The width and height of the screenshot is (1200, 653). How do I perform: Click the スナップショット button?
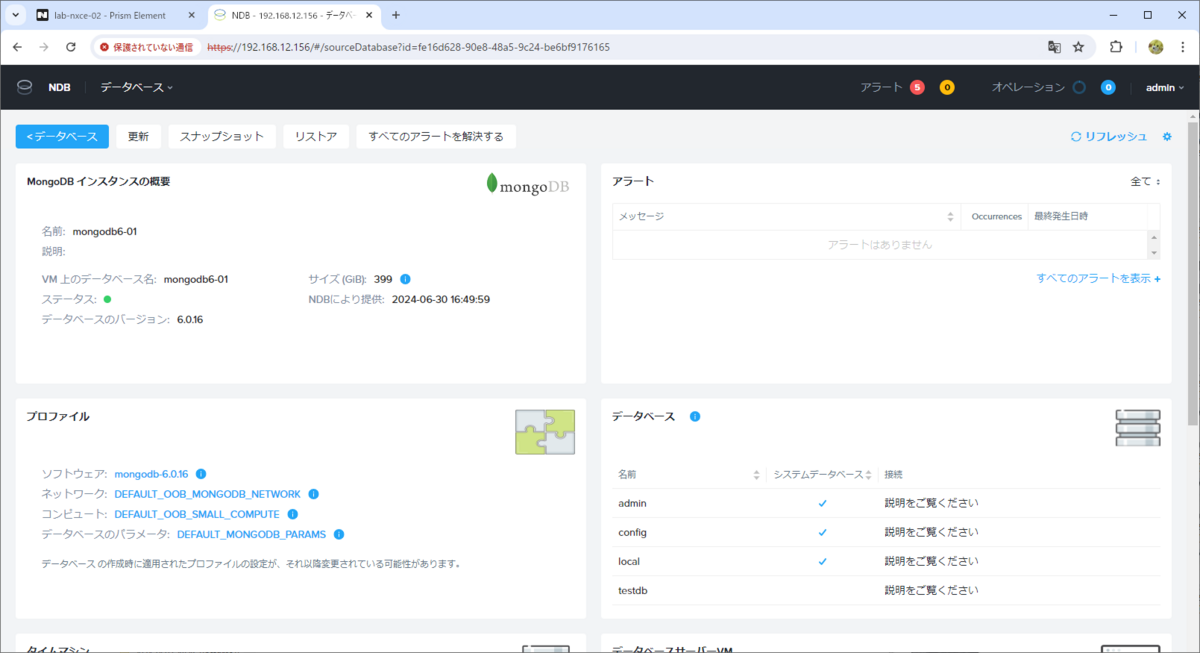(x=222, y=137)
